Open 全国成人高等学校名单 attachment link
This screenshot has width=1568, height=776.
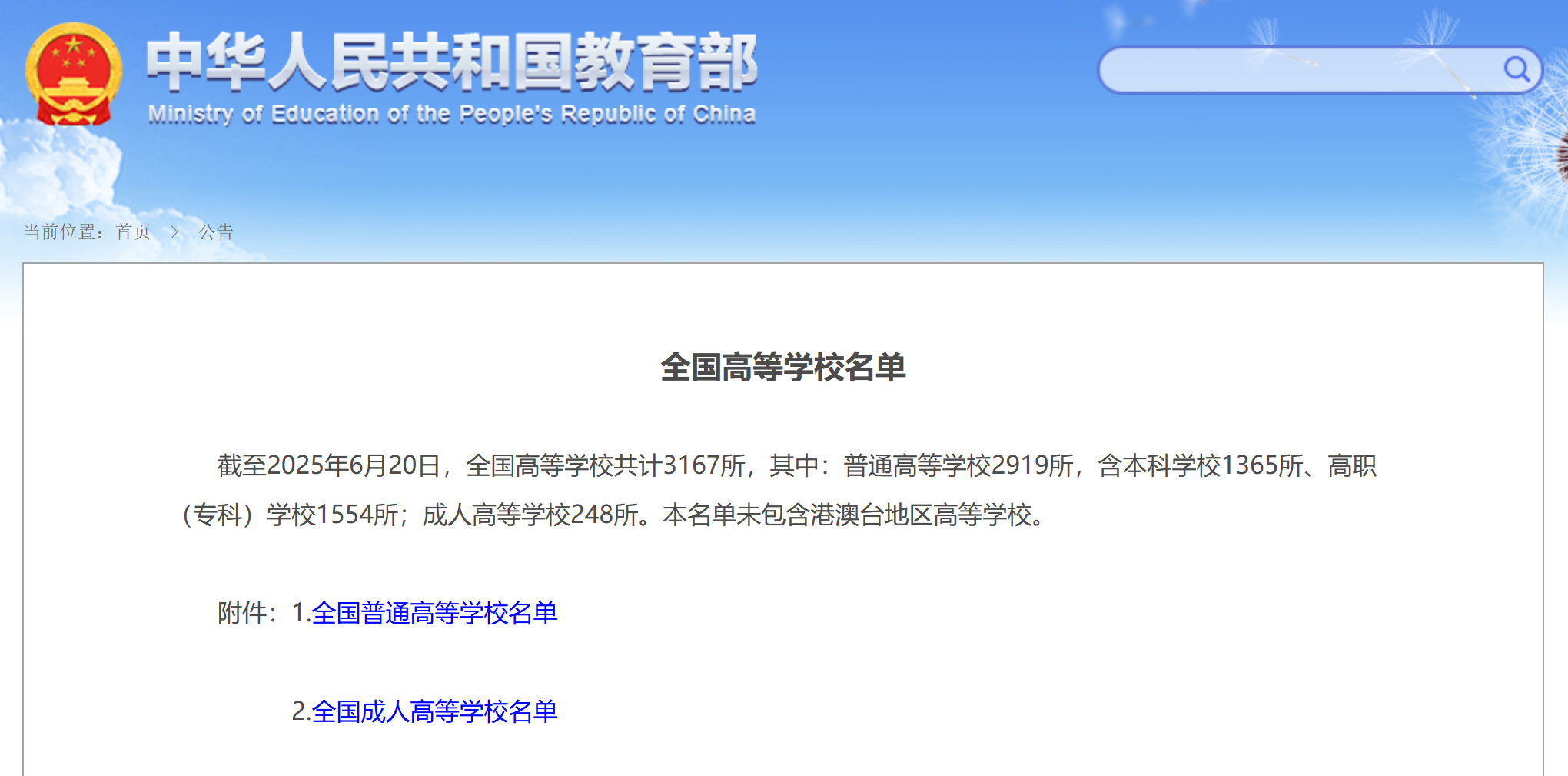pos(434,711)
